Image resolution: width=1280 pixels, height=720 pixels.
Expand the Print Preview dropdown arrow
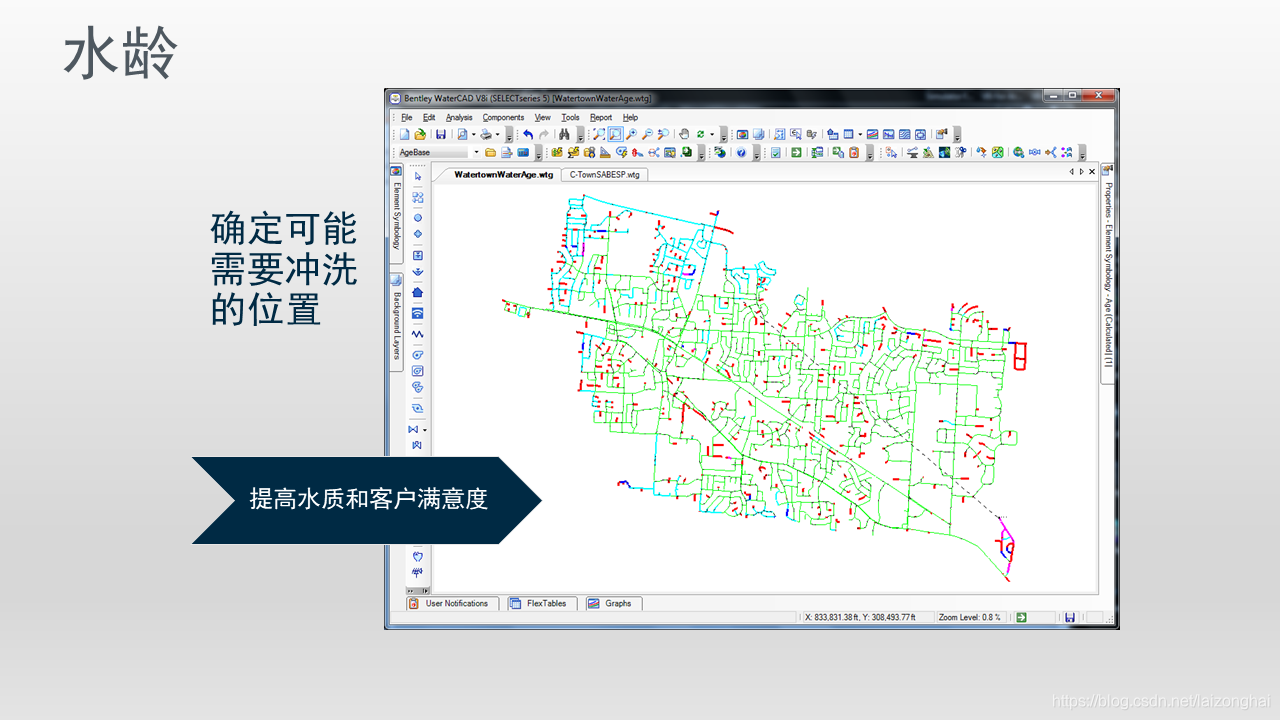(x=474, y=134)
